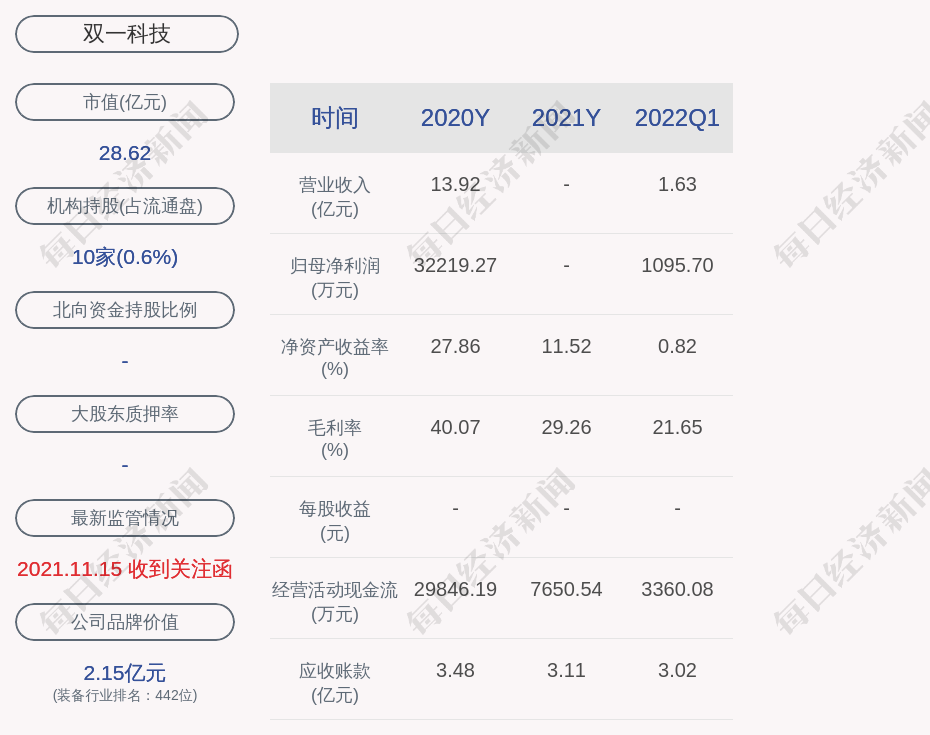Open the 最新监管情况 label pill
The height and width of the screenshot is (735, 930).
point(125,518)
